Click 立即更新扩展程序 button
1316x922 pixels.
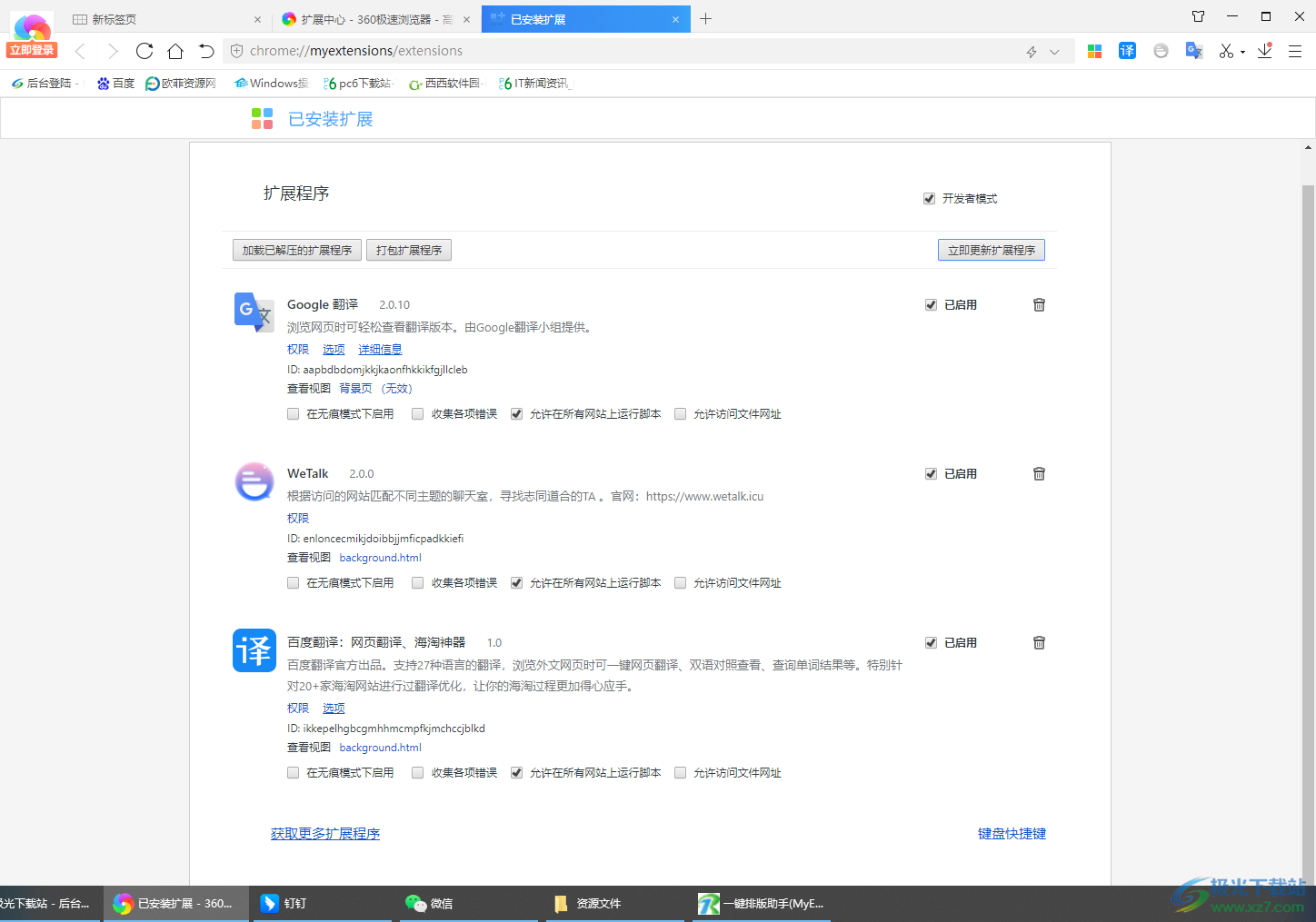(992, 251)
